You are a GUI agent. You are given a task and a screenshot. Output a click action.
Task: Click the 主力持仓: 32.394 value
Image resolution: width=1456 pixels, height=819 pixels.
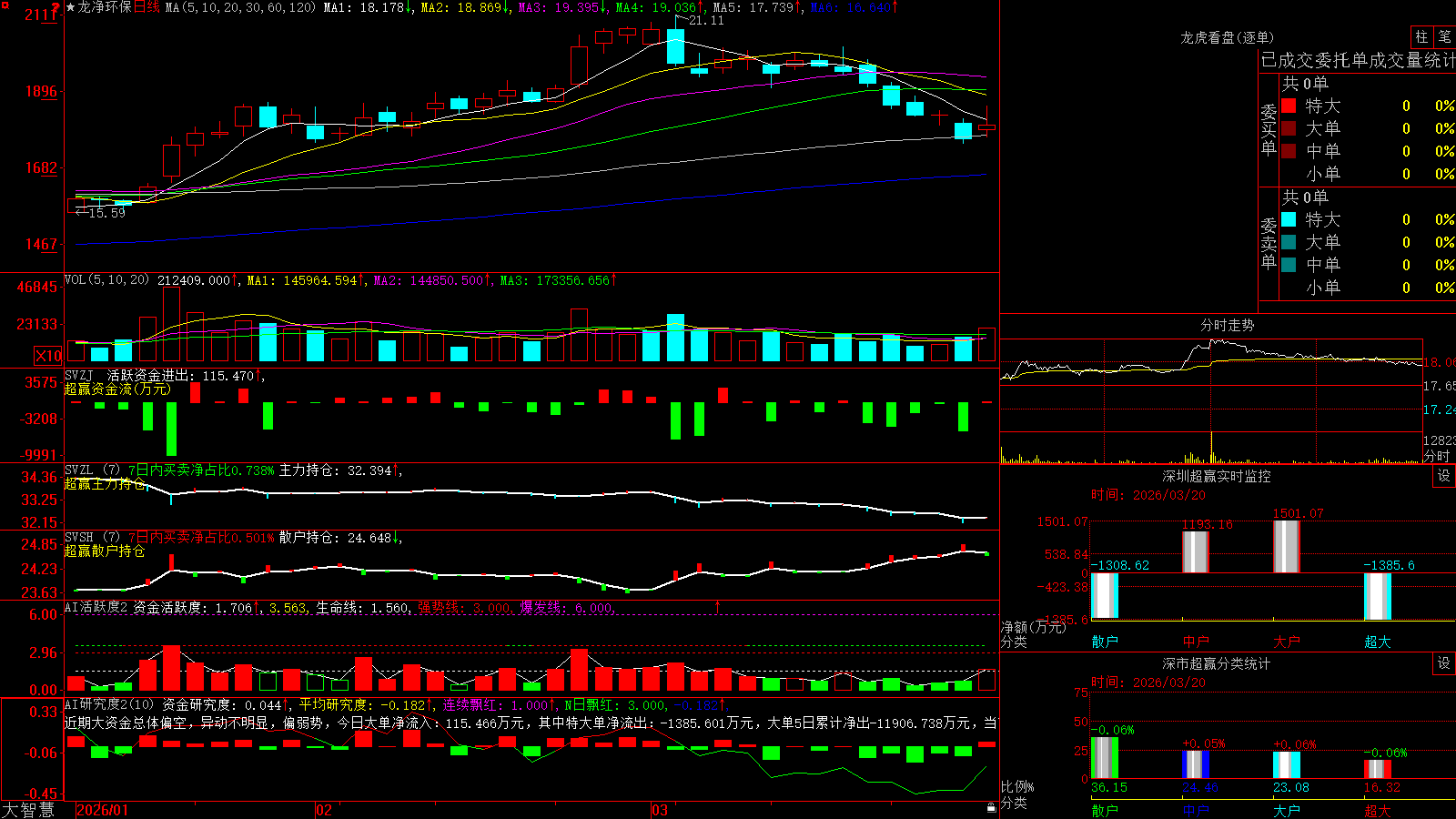click(x=335, y=470)
